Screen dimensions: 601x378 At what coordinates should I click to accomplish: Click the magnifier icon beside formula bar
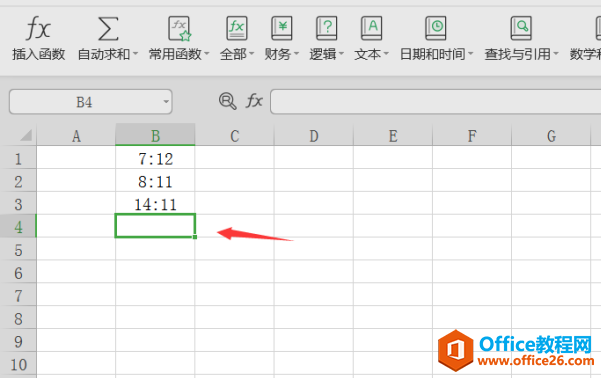tap(227, 101)
